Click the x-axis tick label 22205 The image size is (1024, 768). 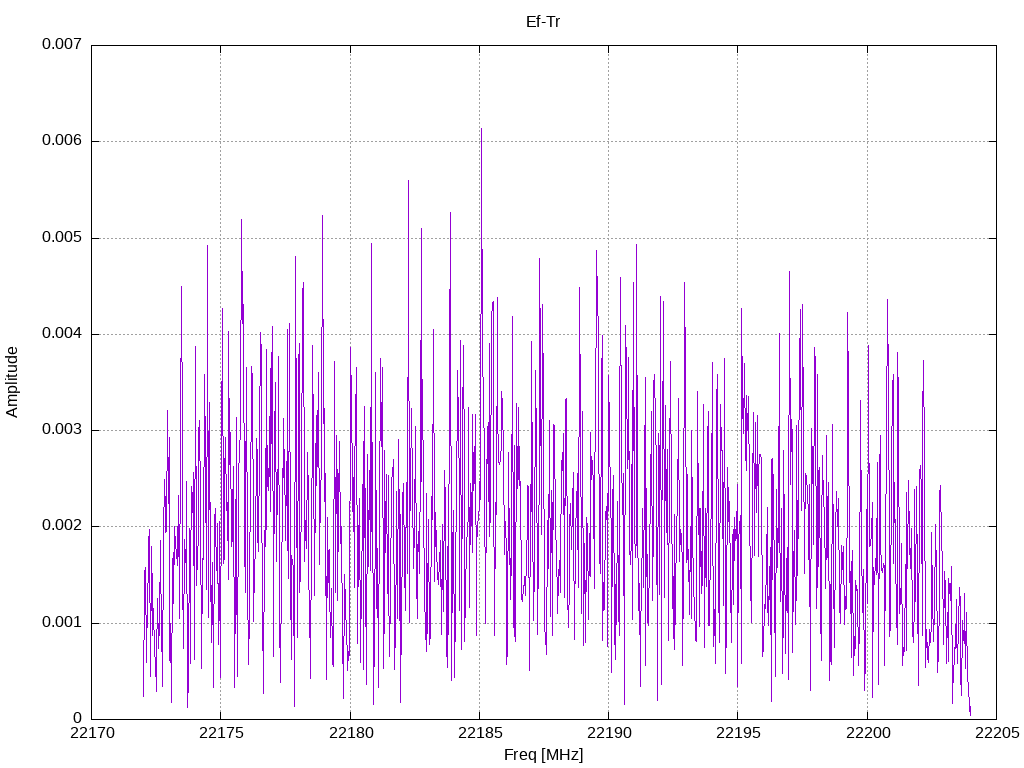pyautogui.click(x=997, y=733)
